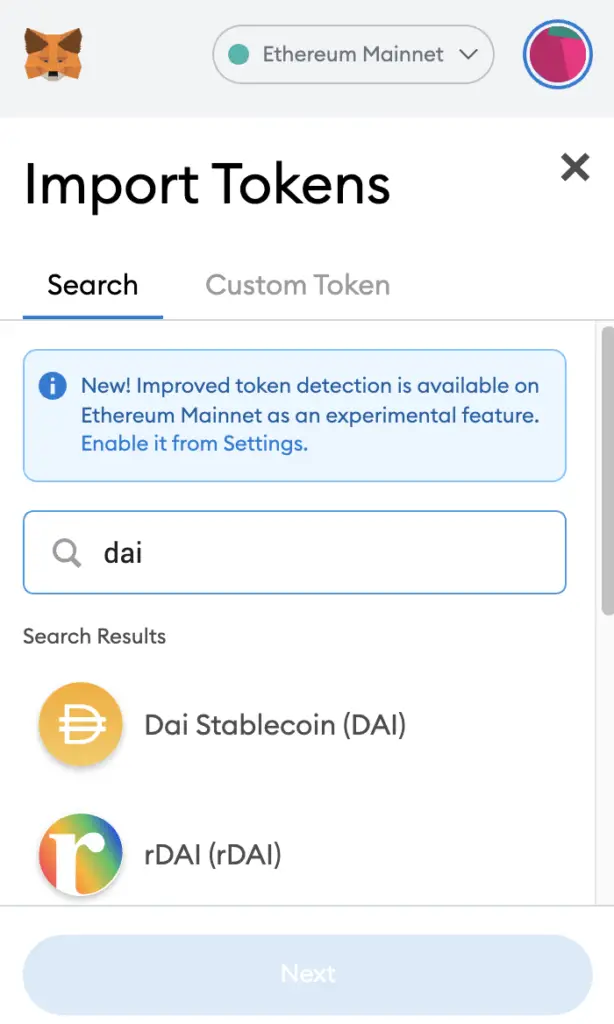Click the vertical scrollbar thumb
614x1024 pixels.
tap(607, 470)
